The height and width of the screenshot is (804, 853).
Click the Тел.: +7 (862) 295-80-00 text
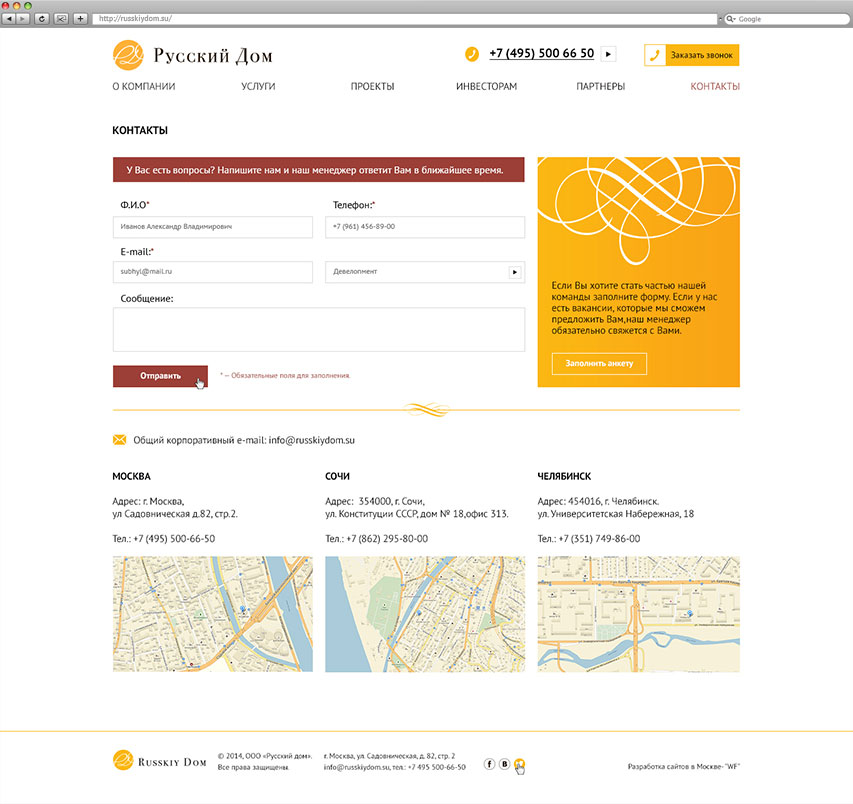pyautogui.click(x=376, y=539)
